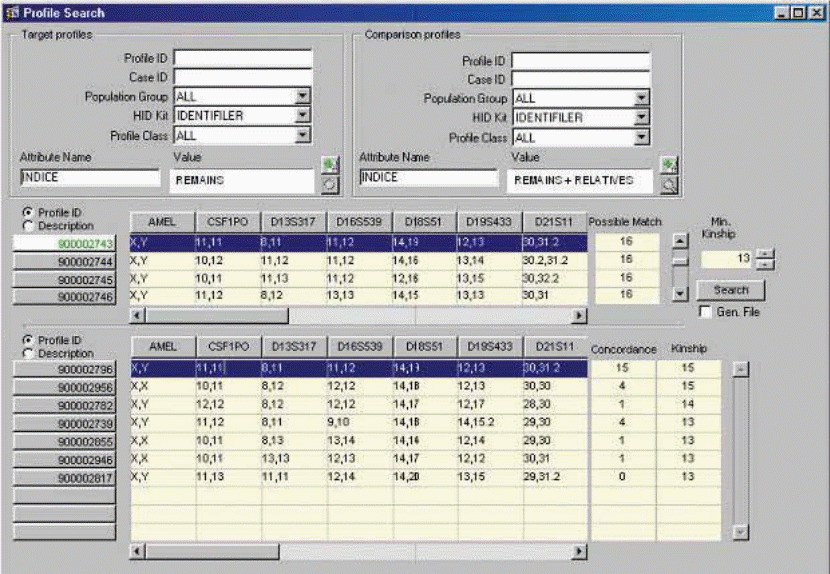
Task: Select Description radio in the comparison table
Action: (x=27, y=353)
